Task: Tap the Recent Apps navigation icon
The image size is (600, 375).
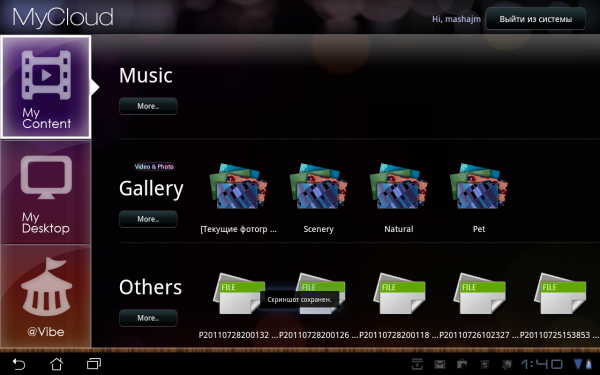Action: pyautogui.click(x=94, y=364)
